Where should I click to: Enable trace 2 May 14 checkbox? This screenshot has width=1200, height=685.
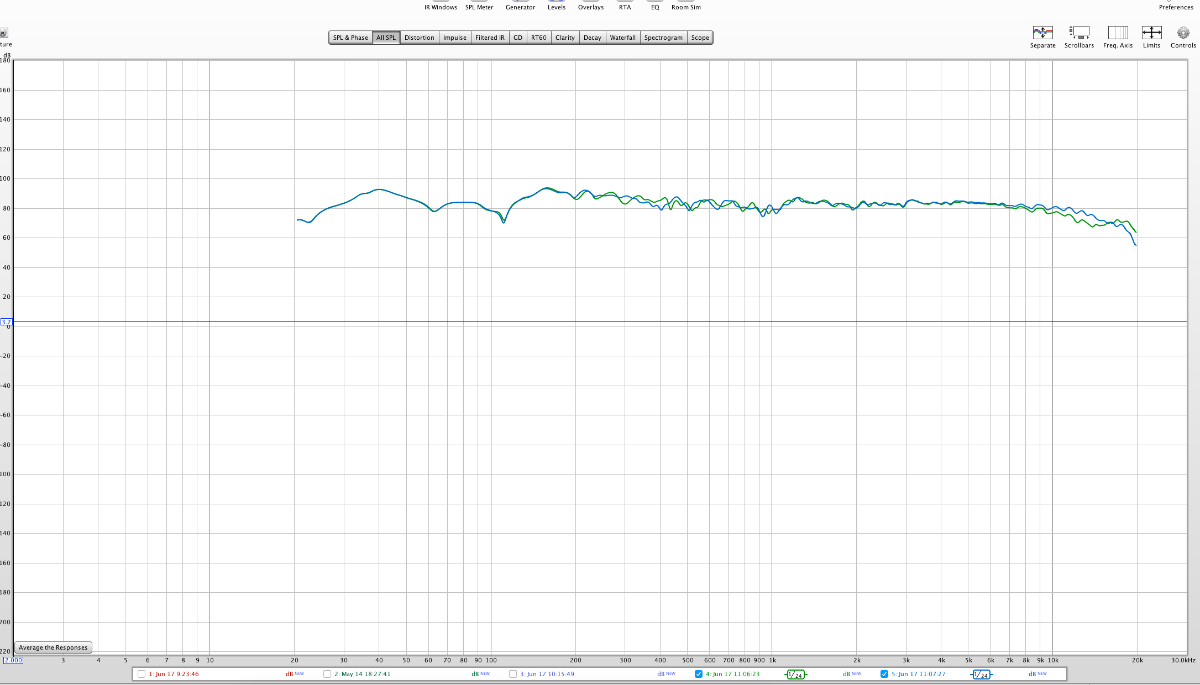click(x=327, y=674)
